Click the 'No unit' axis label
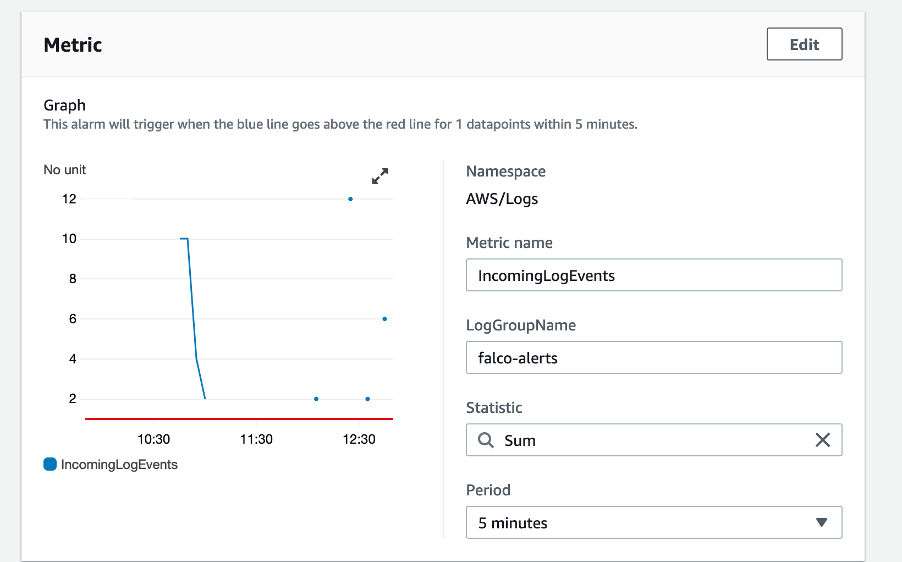Screen dimensions: 902x562 click(64, 170)
